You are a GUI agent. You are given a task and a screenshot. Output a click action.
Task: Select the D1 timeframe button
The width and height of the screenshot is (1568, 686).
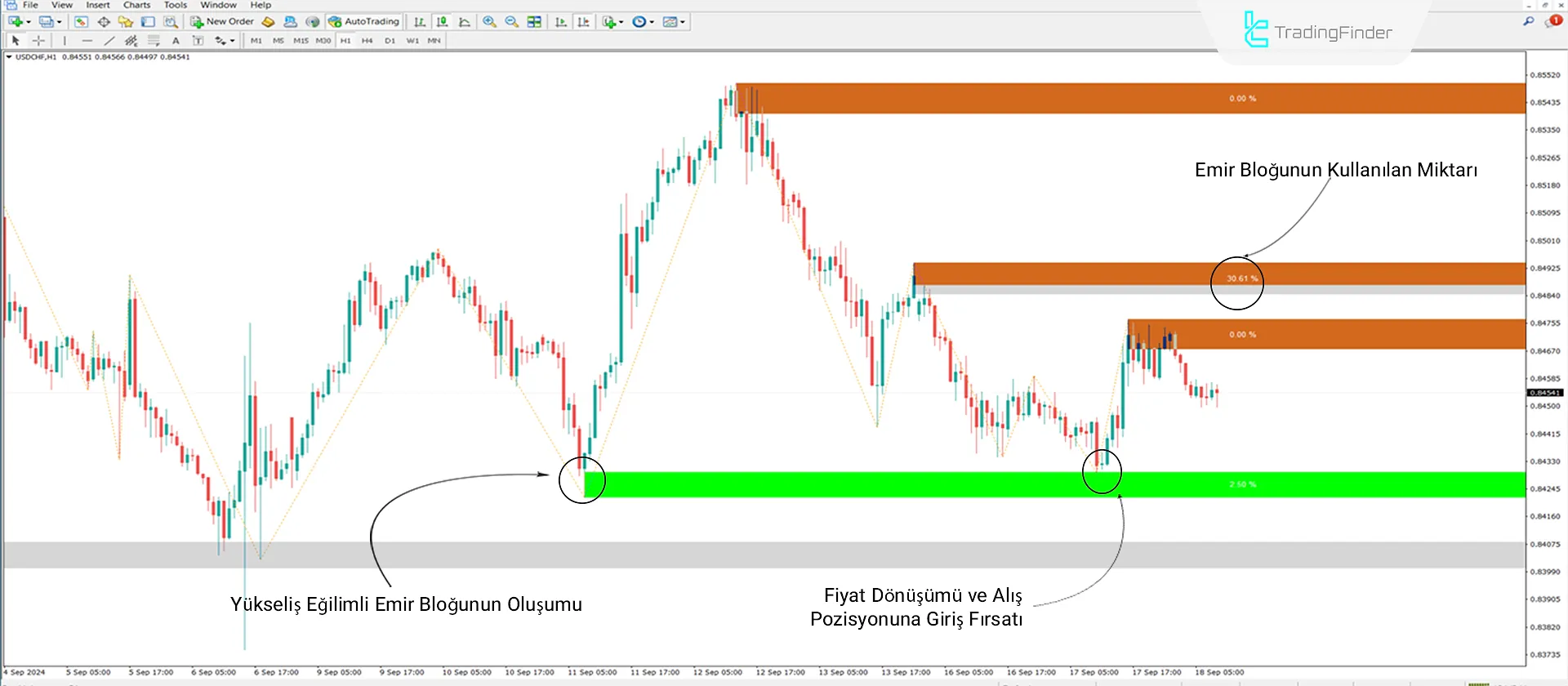pos(390,40)
